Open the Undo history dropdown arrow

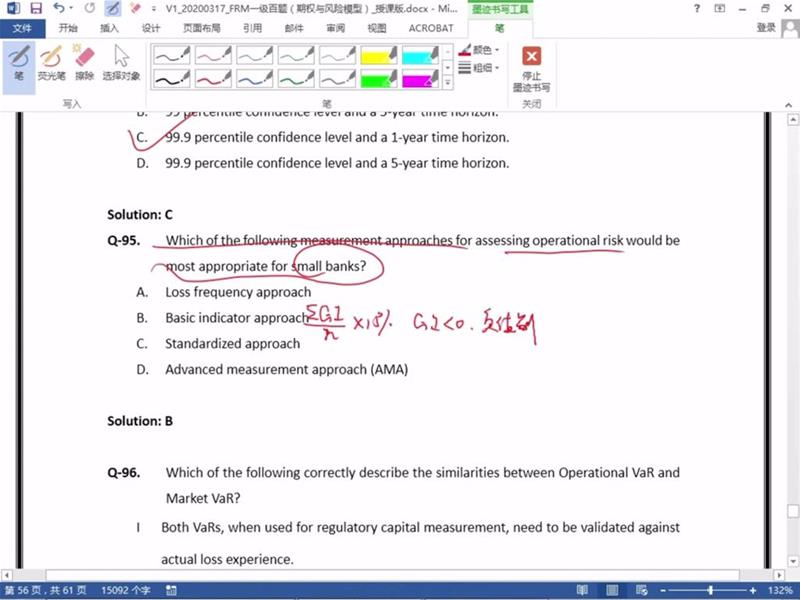point(72,8)
